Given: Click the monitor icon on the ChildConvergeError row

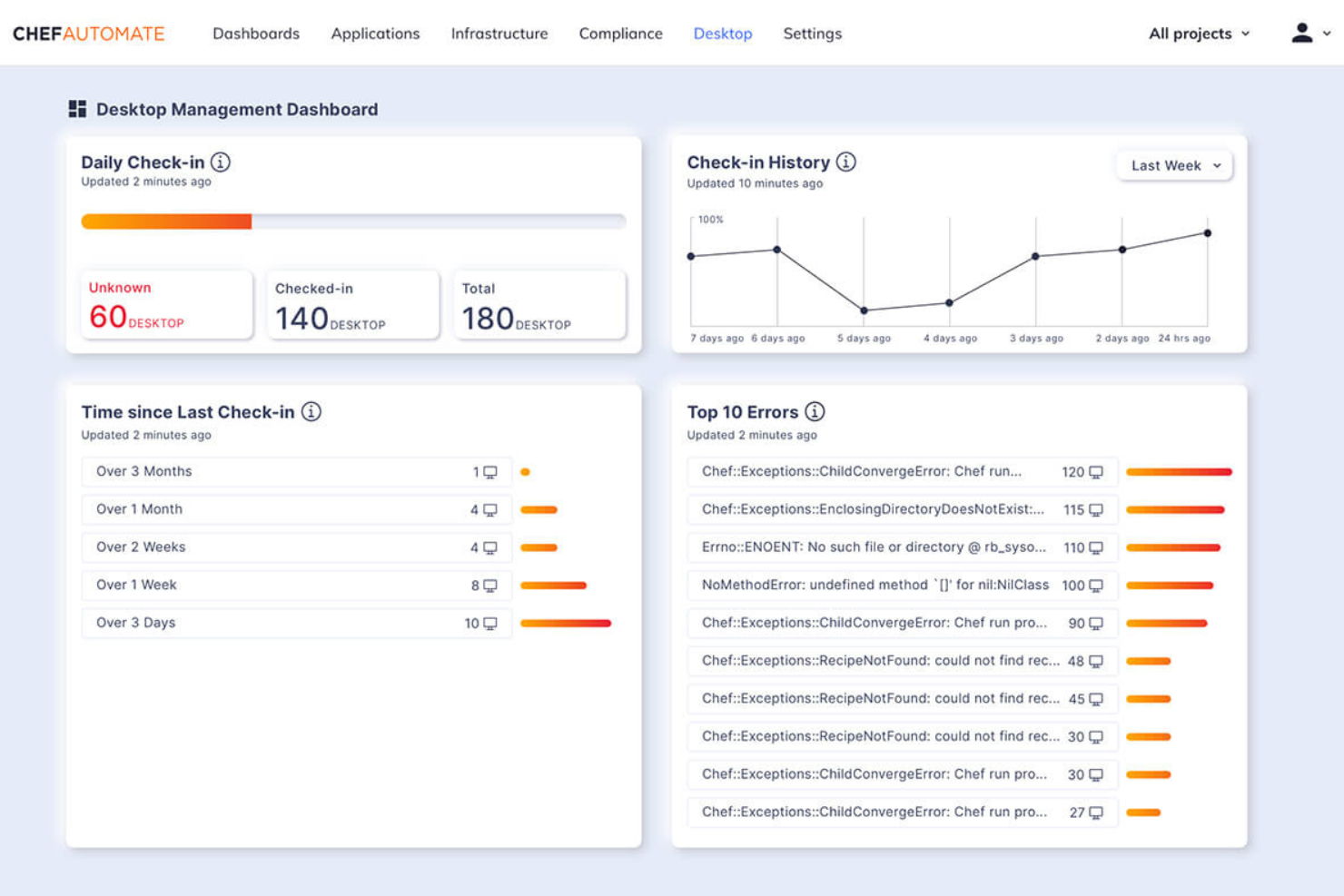Looking at the screenshot, I should click(1096, 471).
